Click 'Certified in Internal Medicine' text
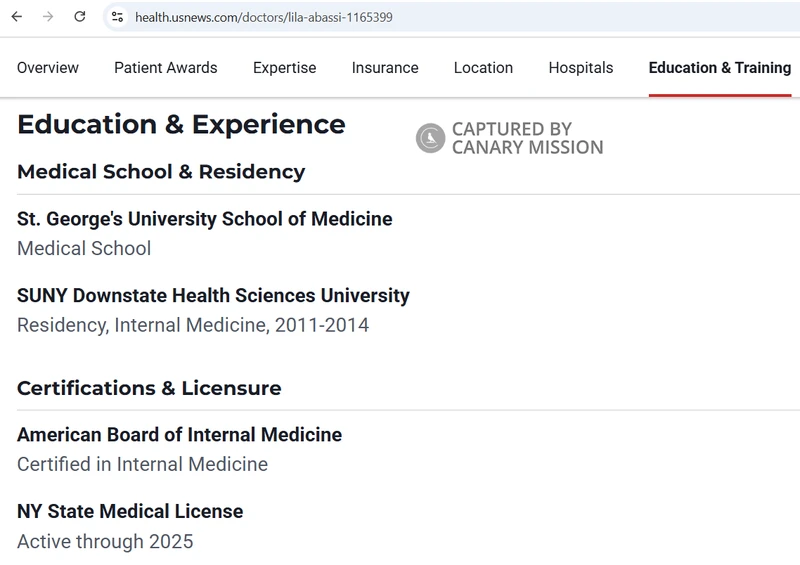This screenshot has height=565, width=800. 142,464
